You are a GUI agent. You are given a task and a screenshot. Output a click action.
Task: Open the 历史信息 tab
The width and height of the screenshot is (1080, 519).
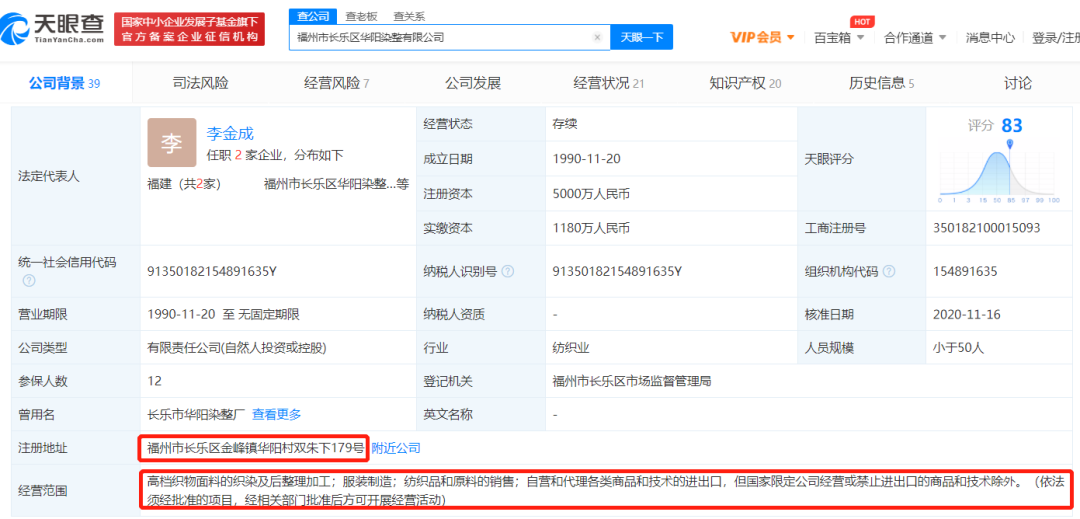click(882, 84)
